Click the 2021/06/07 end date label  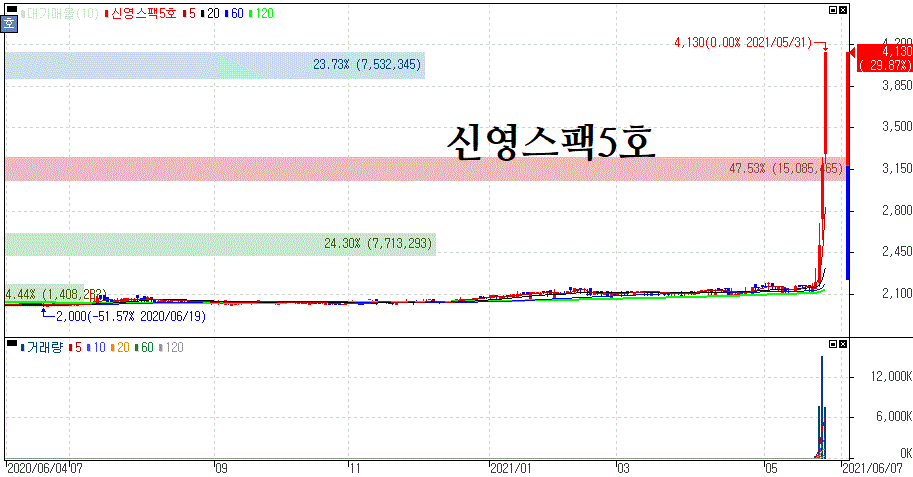click(x=872, y=468)
